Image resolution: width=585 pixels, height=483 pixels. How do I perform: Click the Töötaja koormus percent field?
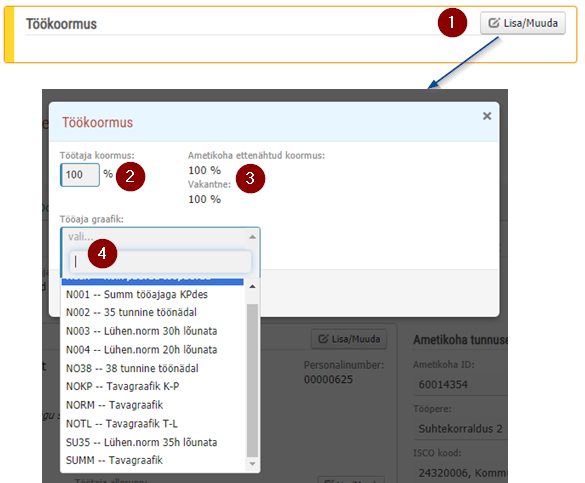[x=80, y=175]
